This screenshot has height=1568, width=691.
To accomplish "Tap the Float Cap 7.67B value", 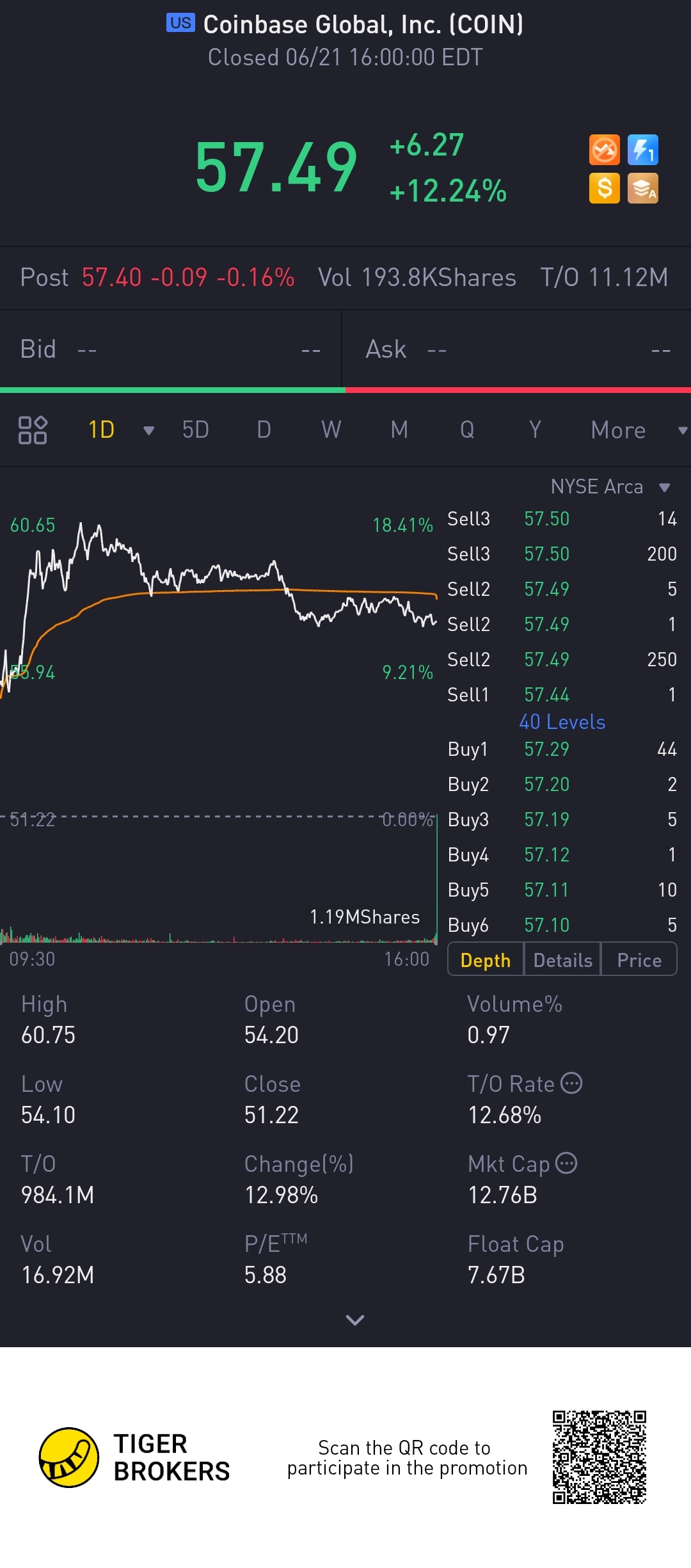I will tap(496, 1275).
